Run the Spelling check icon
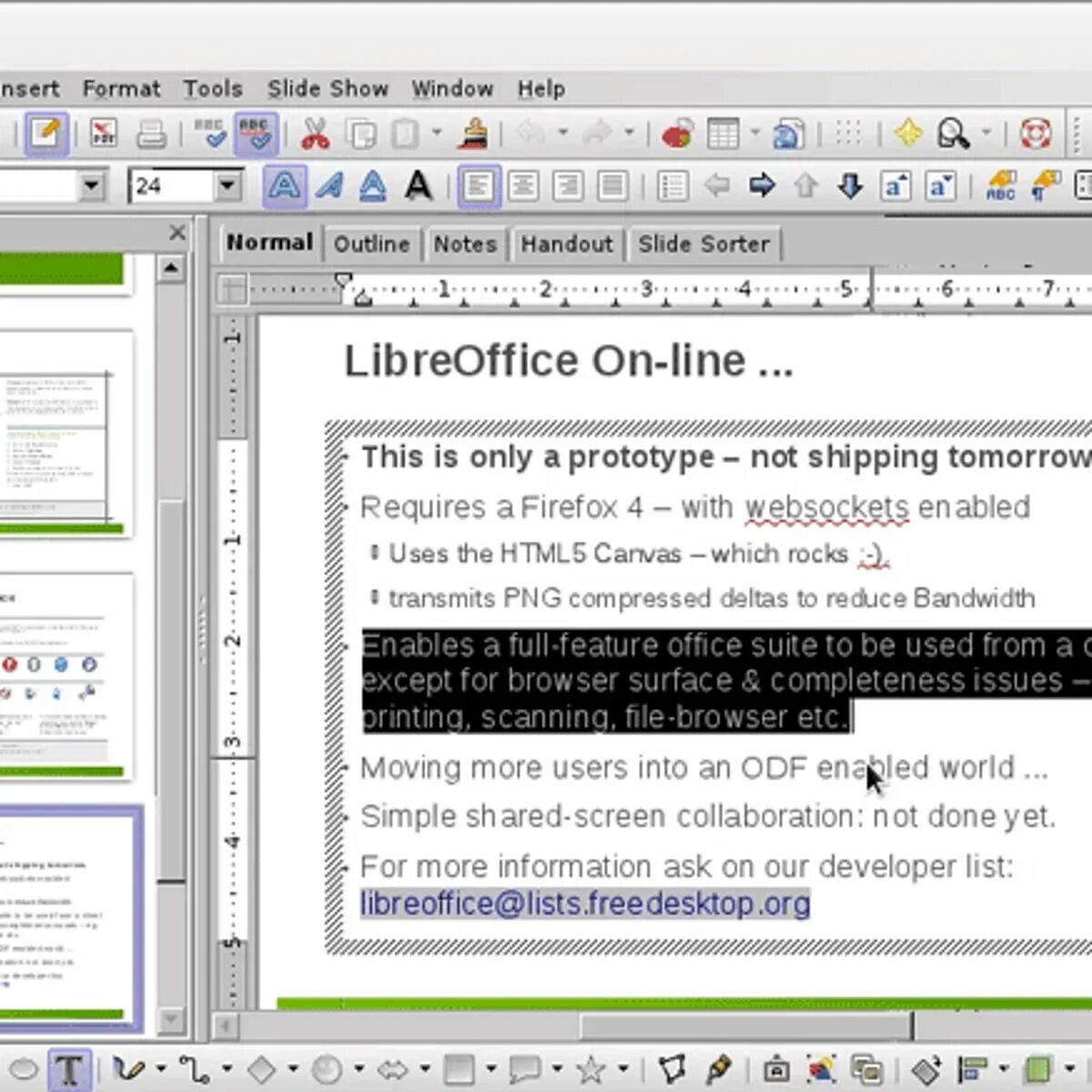1092x1092 pixels. [209, 134]
